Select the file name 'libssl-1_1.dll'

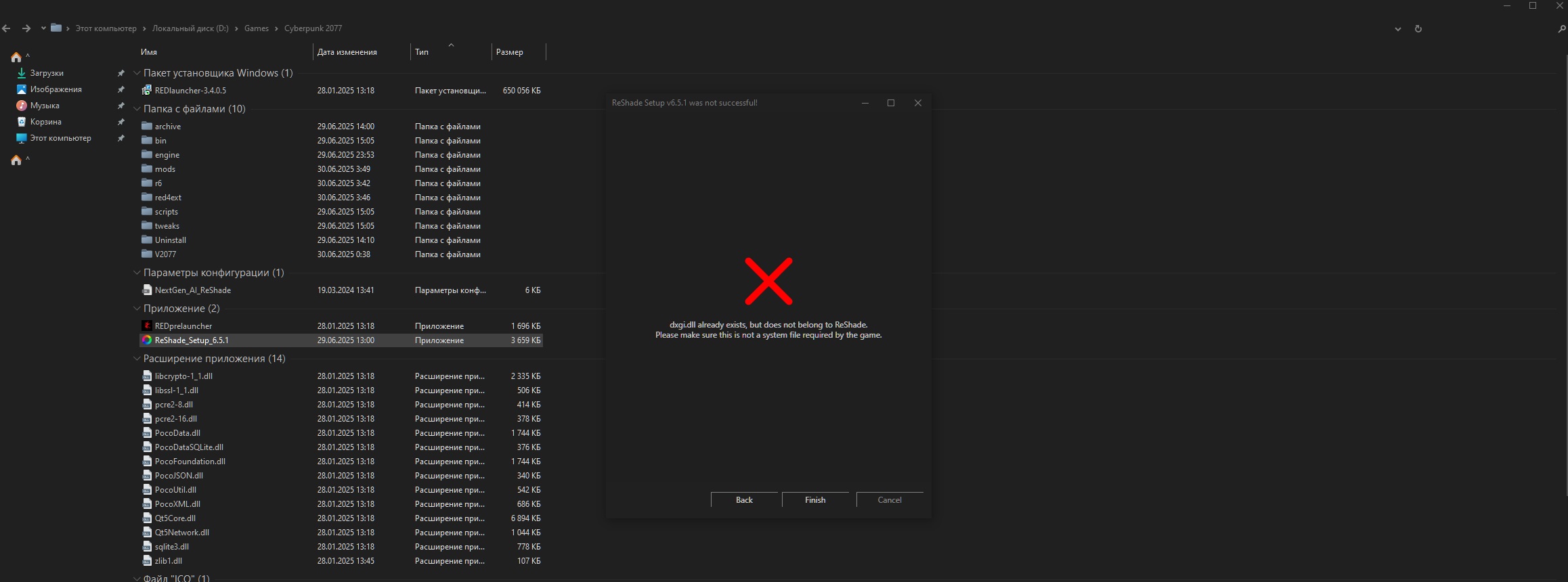coord(177,390)
